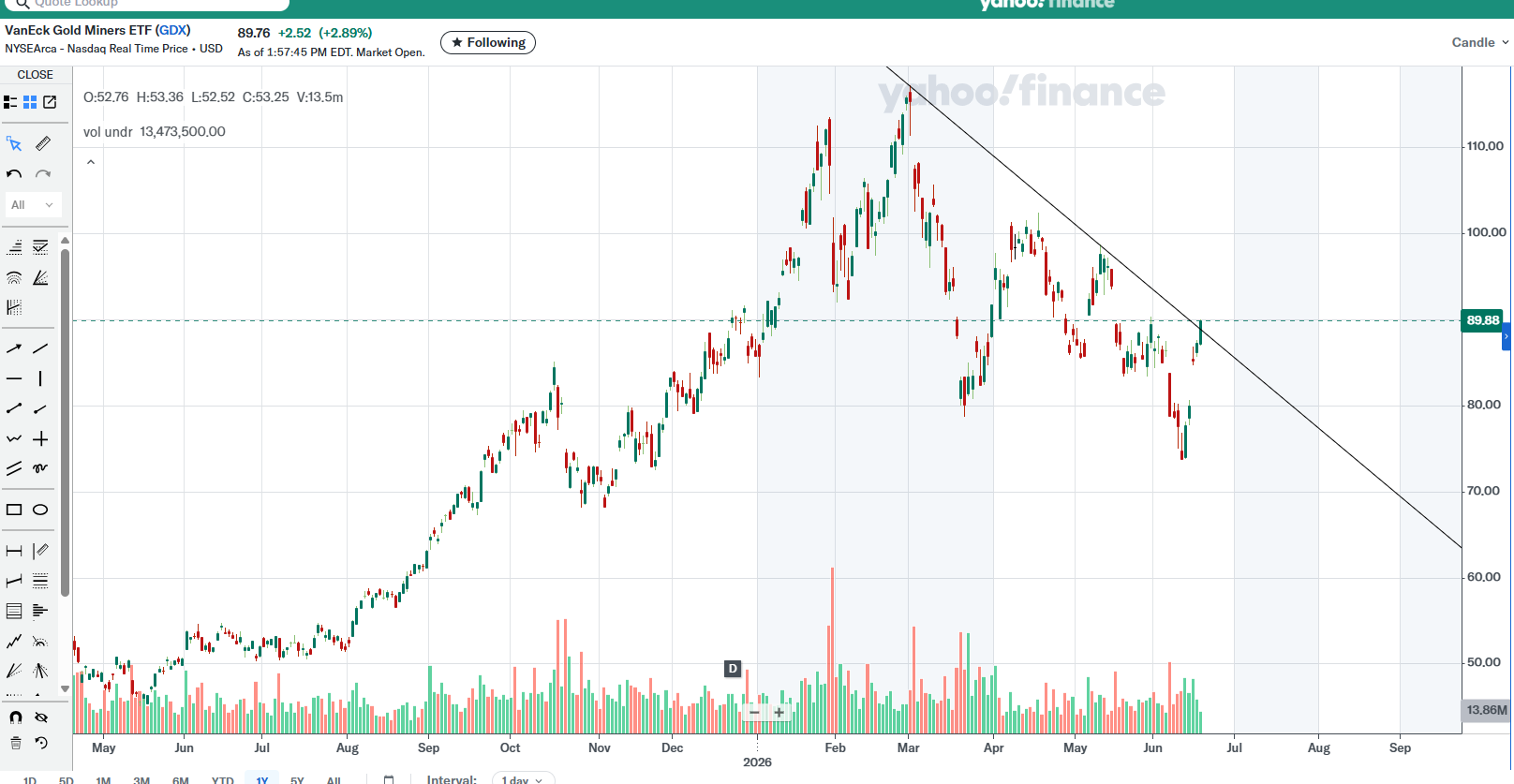
Task: Select the 5Y range tab
Action: pos(297,779)
